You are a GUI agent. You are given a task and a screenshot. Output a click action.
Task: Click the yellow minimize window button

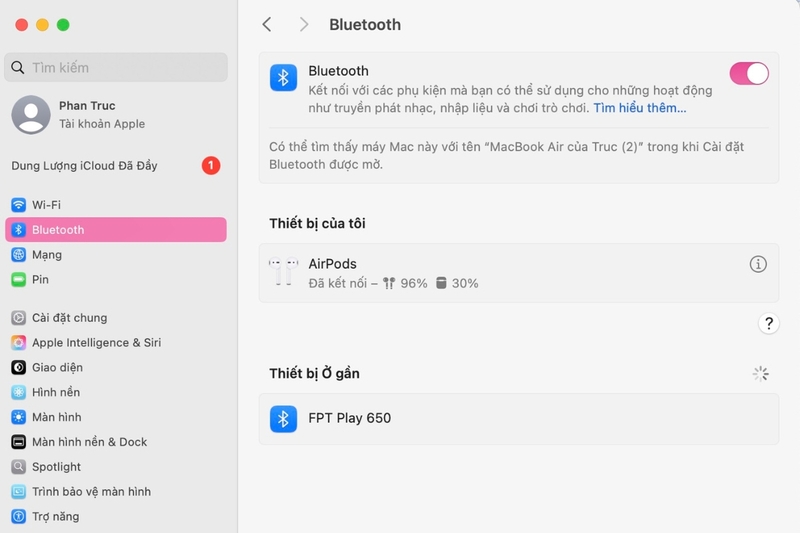pyautogui.click(x=42, y=24)
